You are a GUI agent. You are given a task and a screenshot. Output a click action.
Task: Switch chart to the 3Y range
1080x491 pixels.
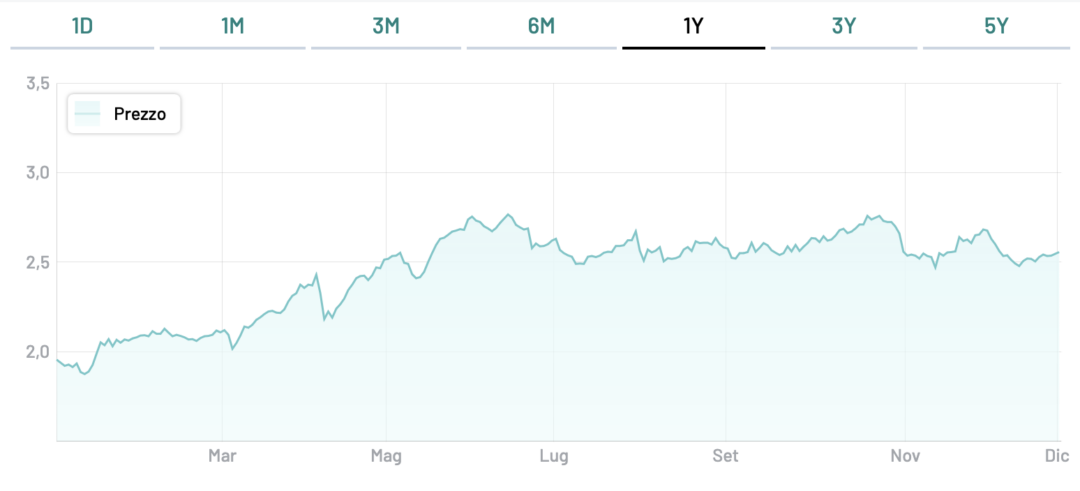(x=843, y=26)
